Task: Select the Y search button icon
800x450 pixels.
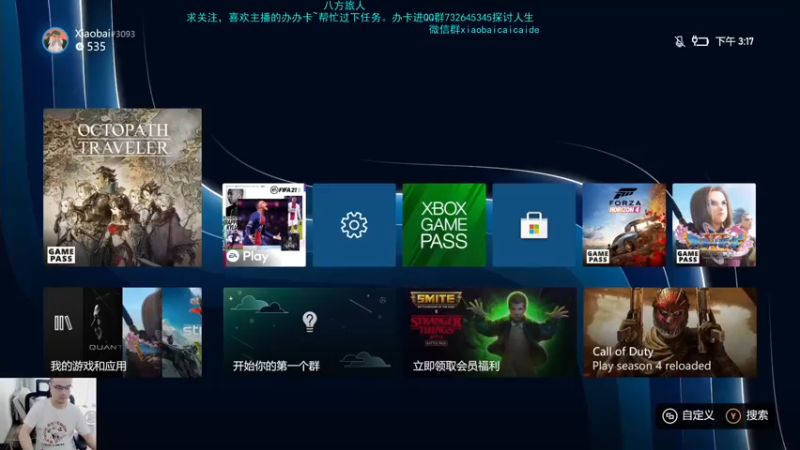Action: pos(733,416)
